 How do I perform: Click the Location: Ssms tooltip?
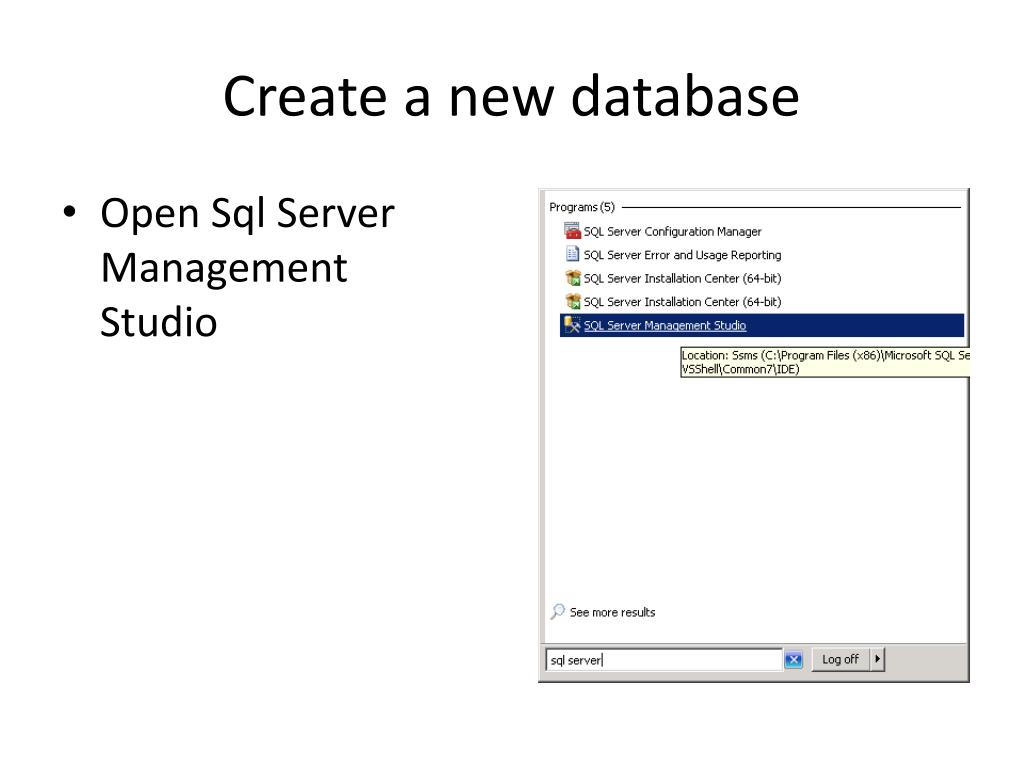[824, 362]
